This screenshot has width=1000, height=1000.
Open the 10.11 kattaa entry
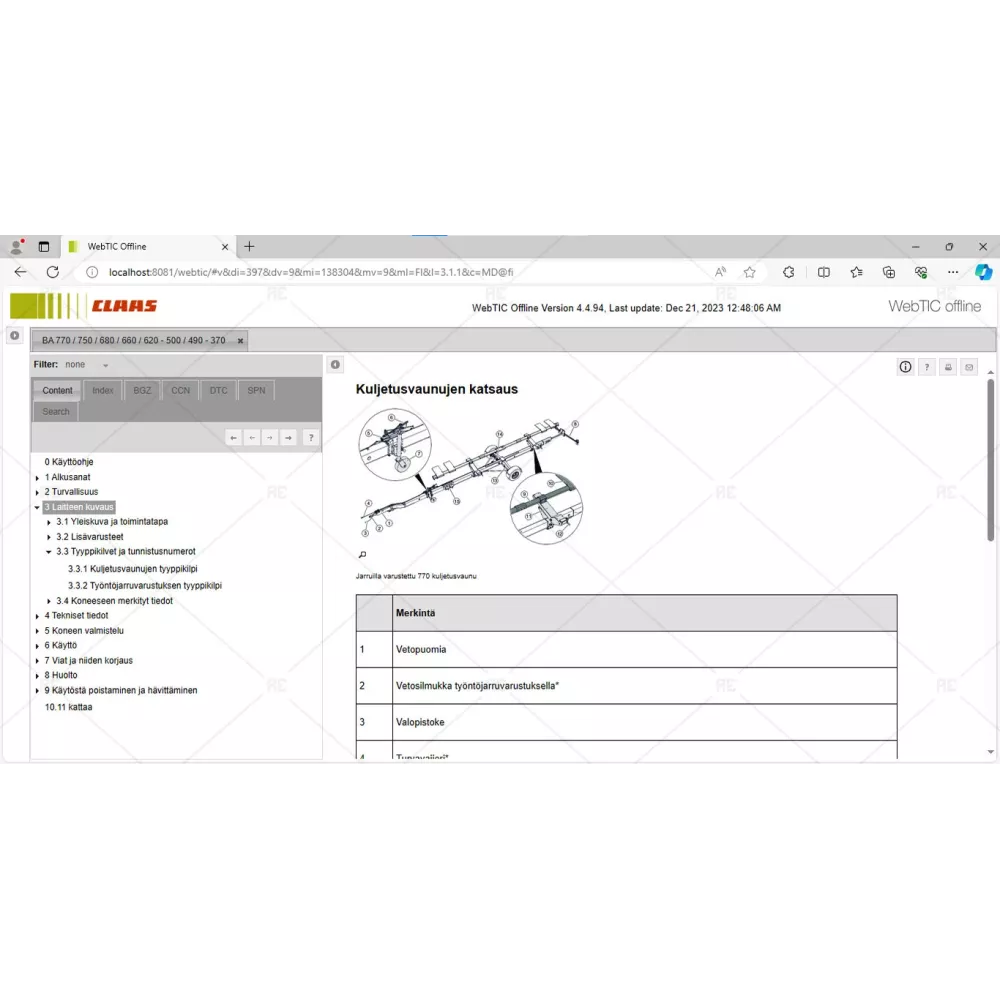(68, 706)
